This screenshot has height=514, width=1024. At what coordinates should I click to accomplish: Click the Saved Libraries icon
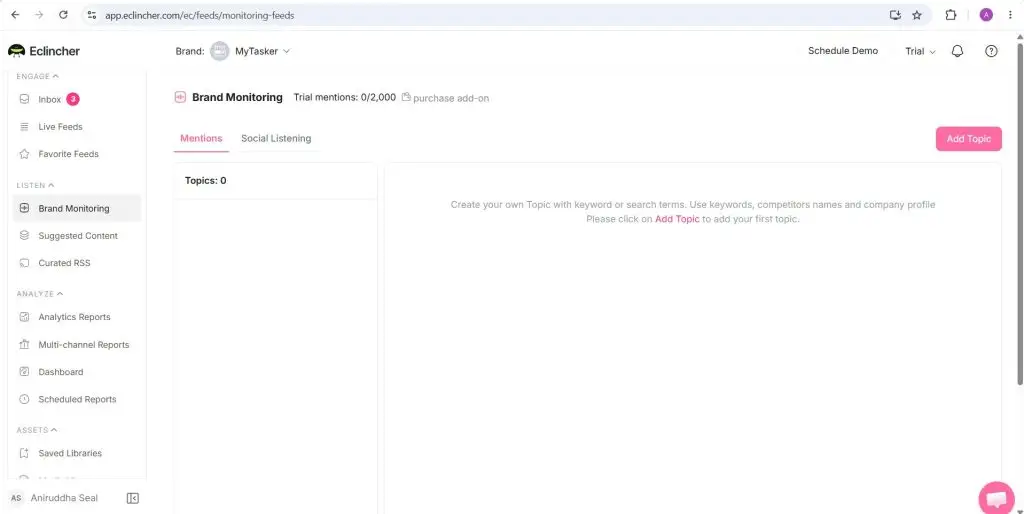coord(24,453)
